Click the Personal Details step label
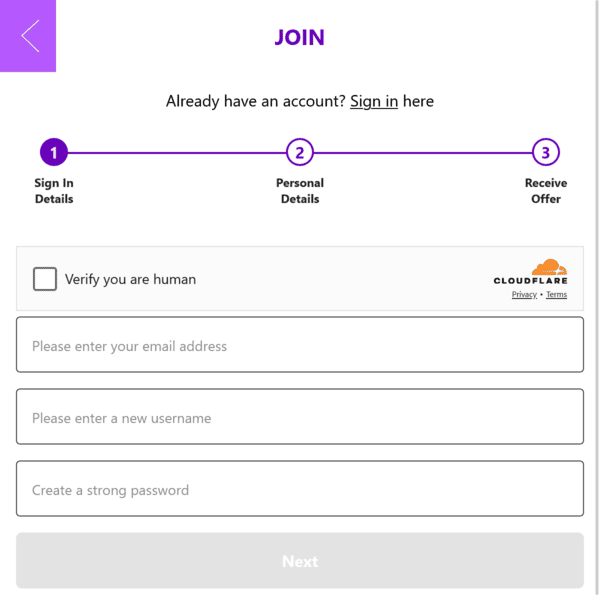The height and width of the screenshot is (600, 600). point(300,191)
